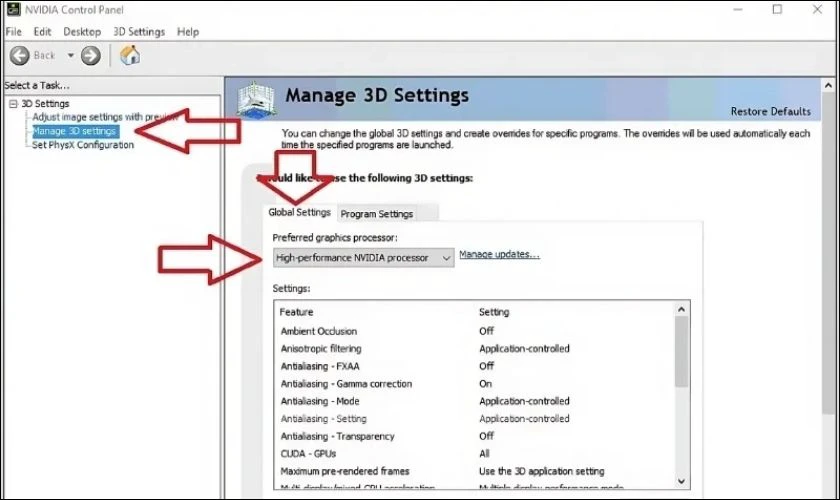Click the Forward arrow icon
The height and width of the screenshot is (500, 840).
point(91,55)
